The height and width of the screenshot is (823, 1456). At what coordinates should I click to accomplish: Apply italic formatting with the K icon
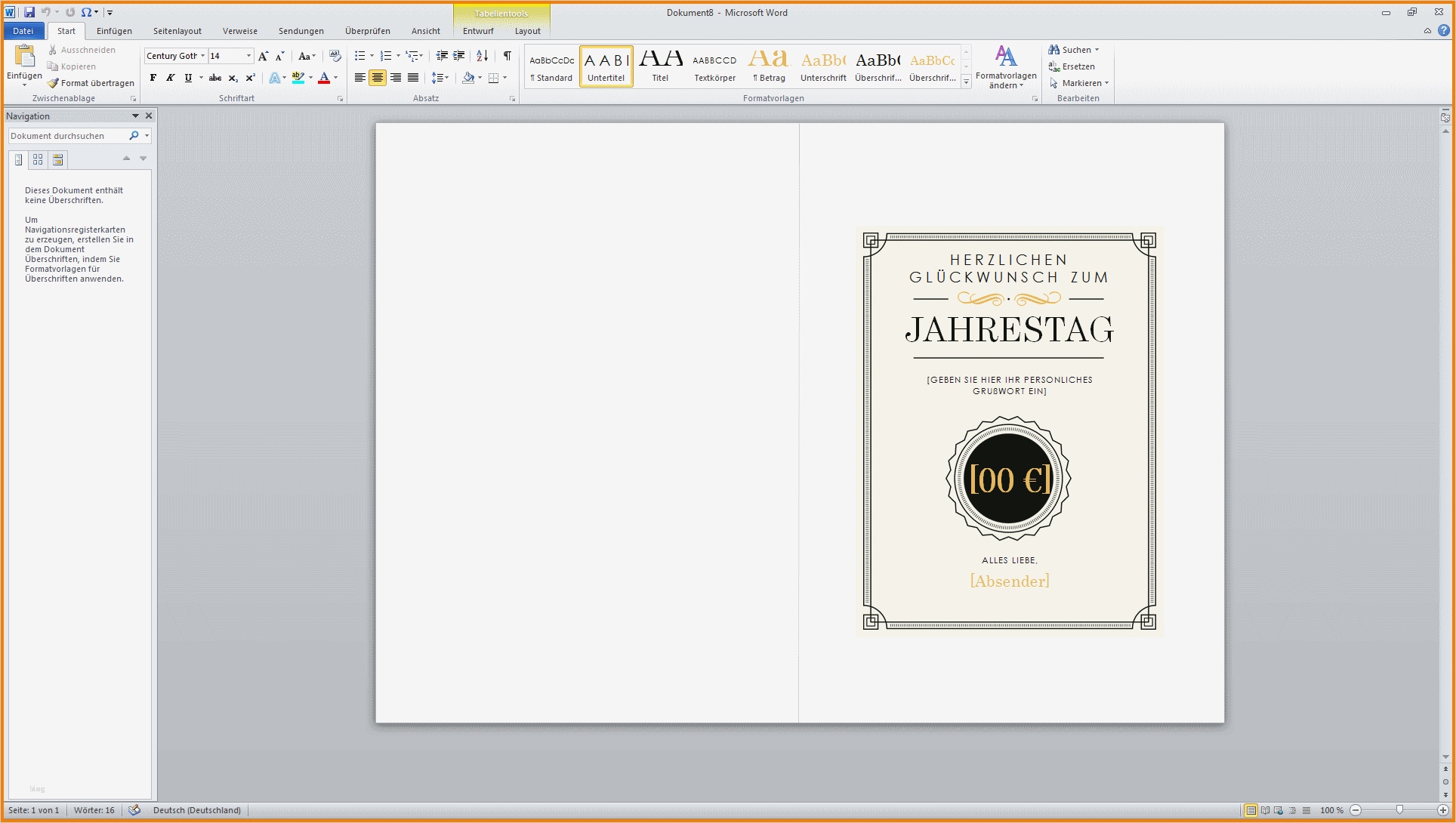[x=170, y=77]
